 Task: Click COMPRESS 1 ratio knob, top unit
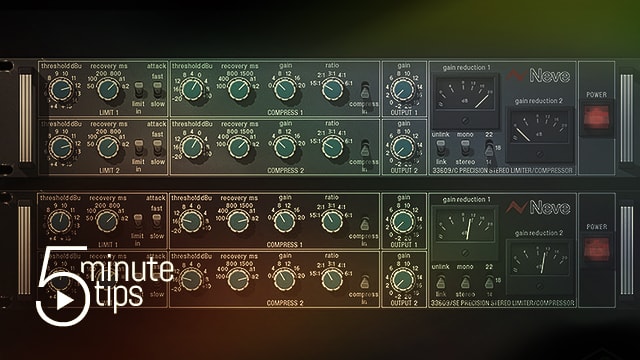click(x=333, y=89)
